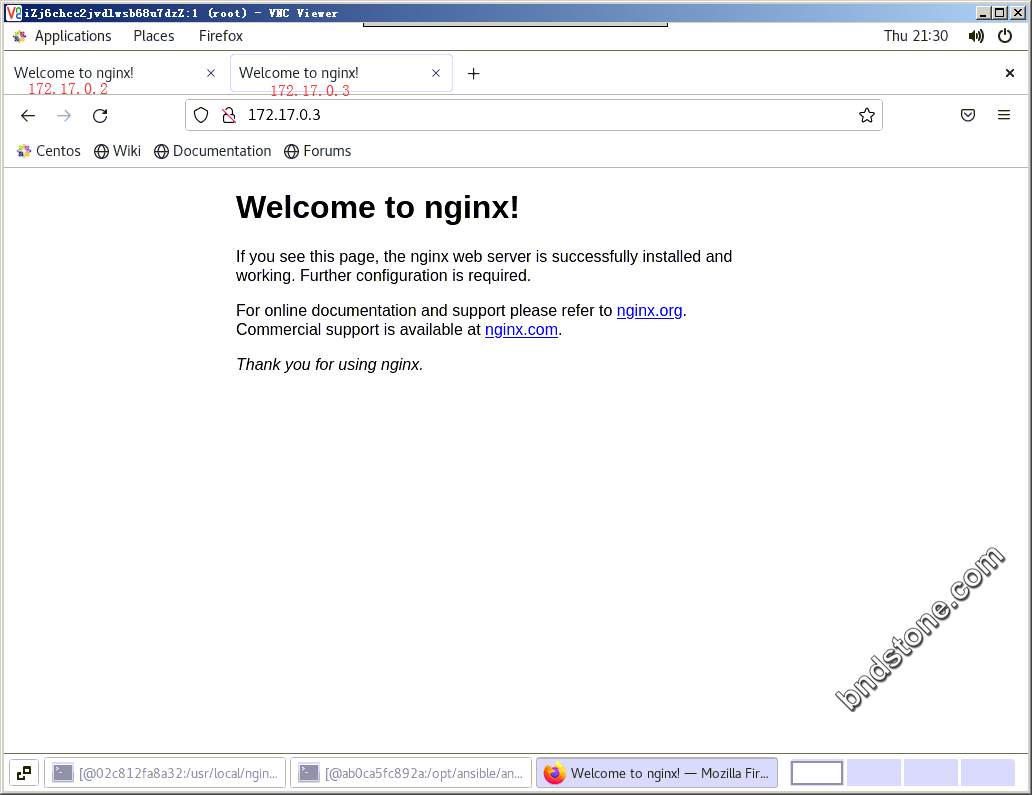The width and height of the screenshot is (1032, 795).
Task: Open the Save to Pocket icon
Action: click(x=968, y=115)
